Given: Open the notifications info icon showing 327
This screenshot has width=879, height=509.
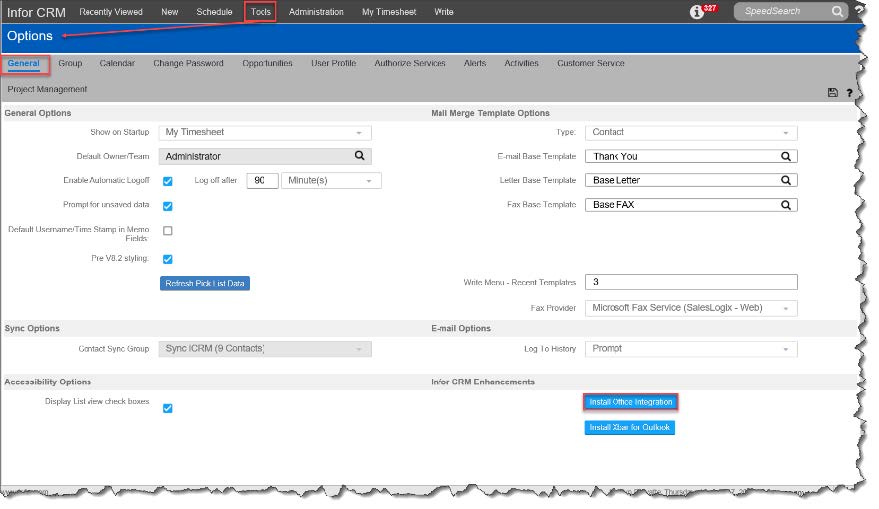Looking at the screenshot, I should (x=698, y=13).
